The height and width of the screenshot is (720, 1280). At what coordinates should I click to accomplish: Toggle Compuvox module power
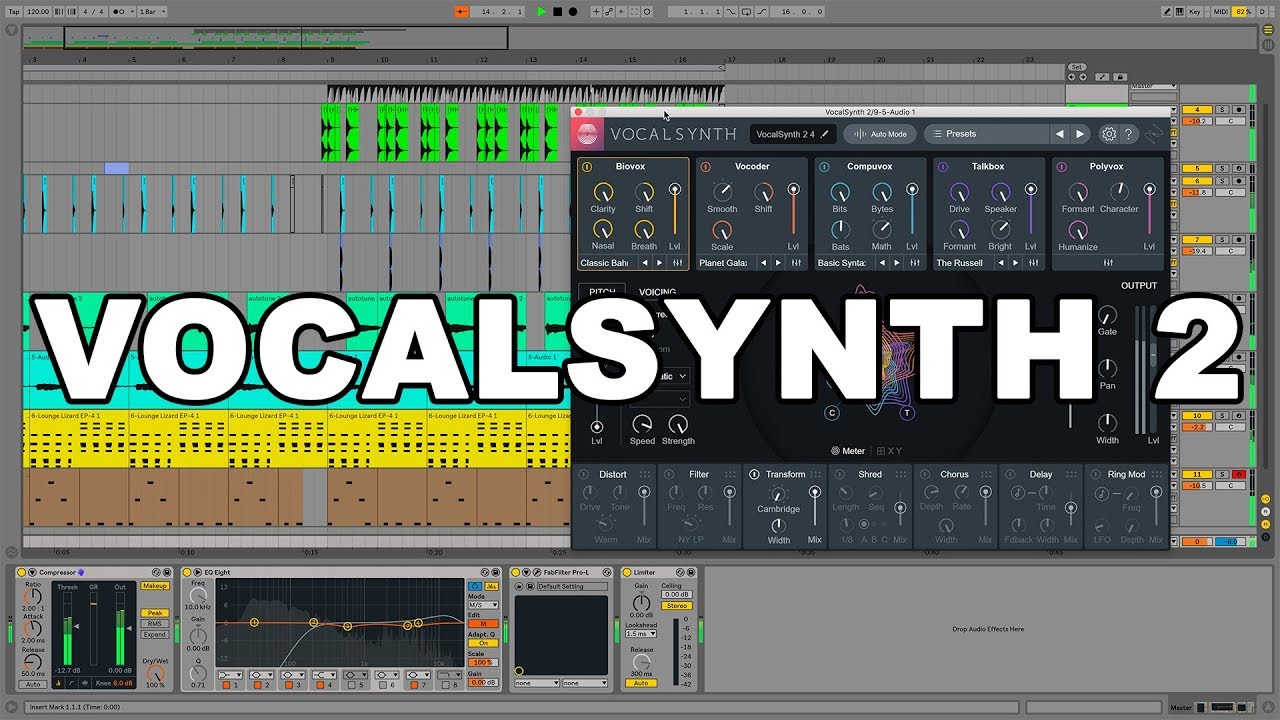[824, 167]
